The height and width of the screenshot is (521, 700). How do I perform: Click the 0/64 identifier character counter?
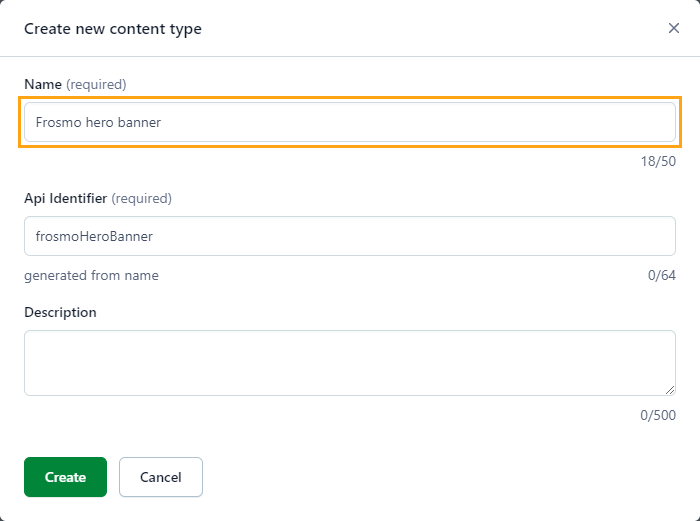[661, 275]
